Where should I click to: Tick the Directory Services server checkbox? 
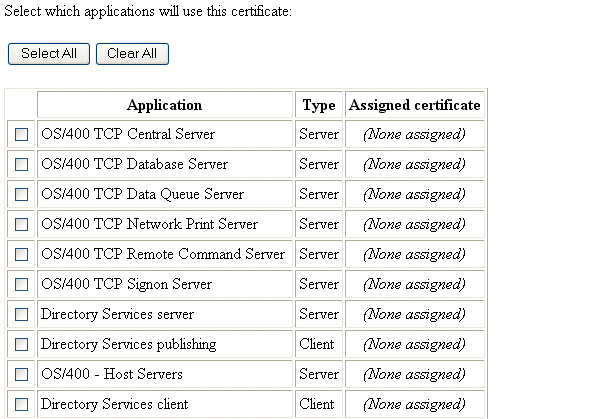(21, 314)
